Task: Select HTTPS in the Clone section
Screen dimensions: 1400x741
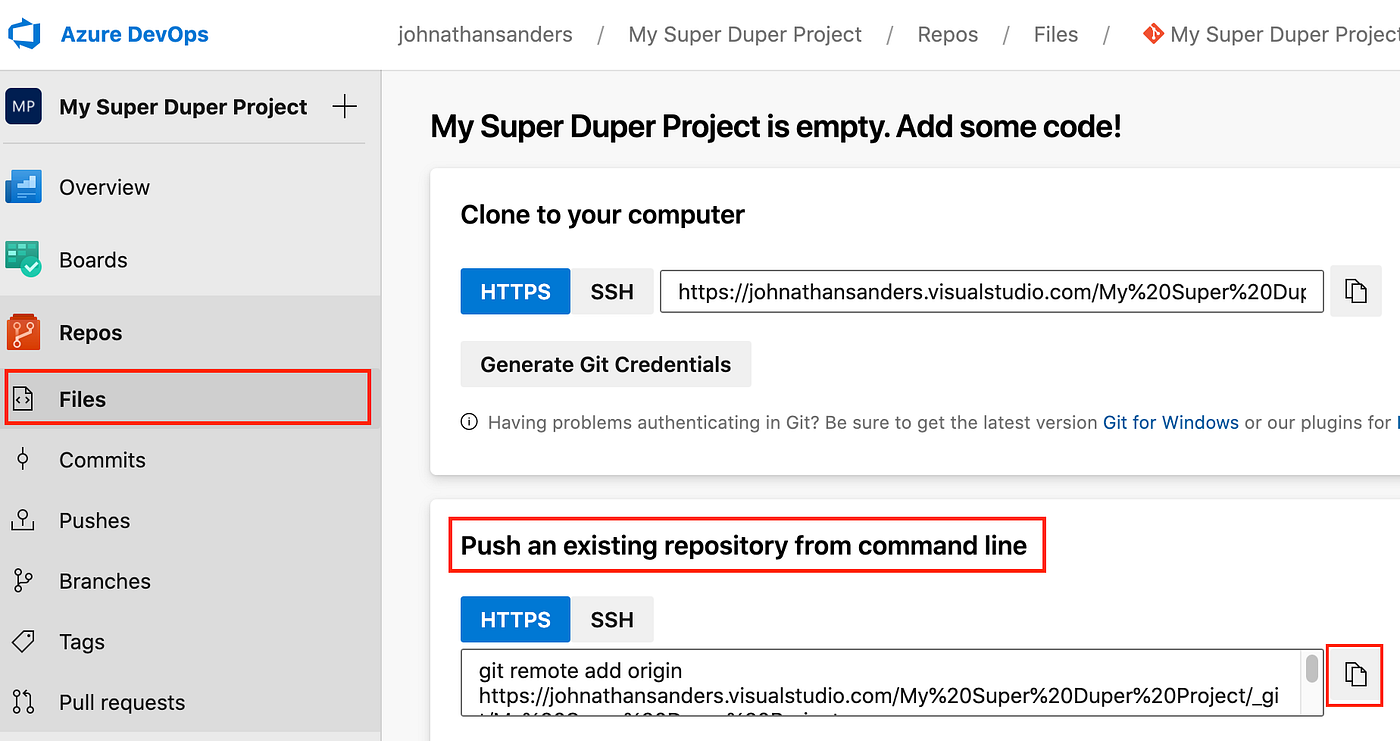Action: (515, 292)
